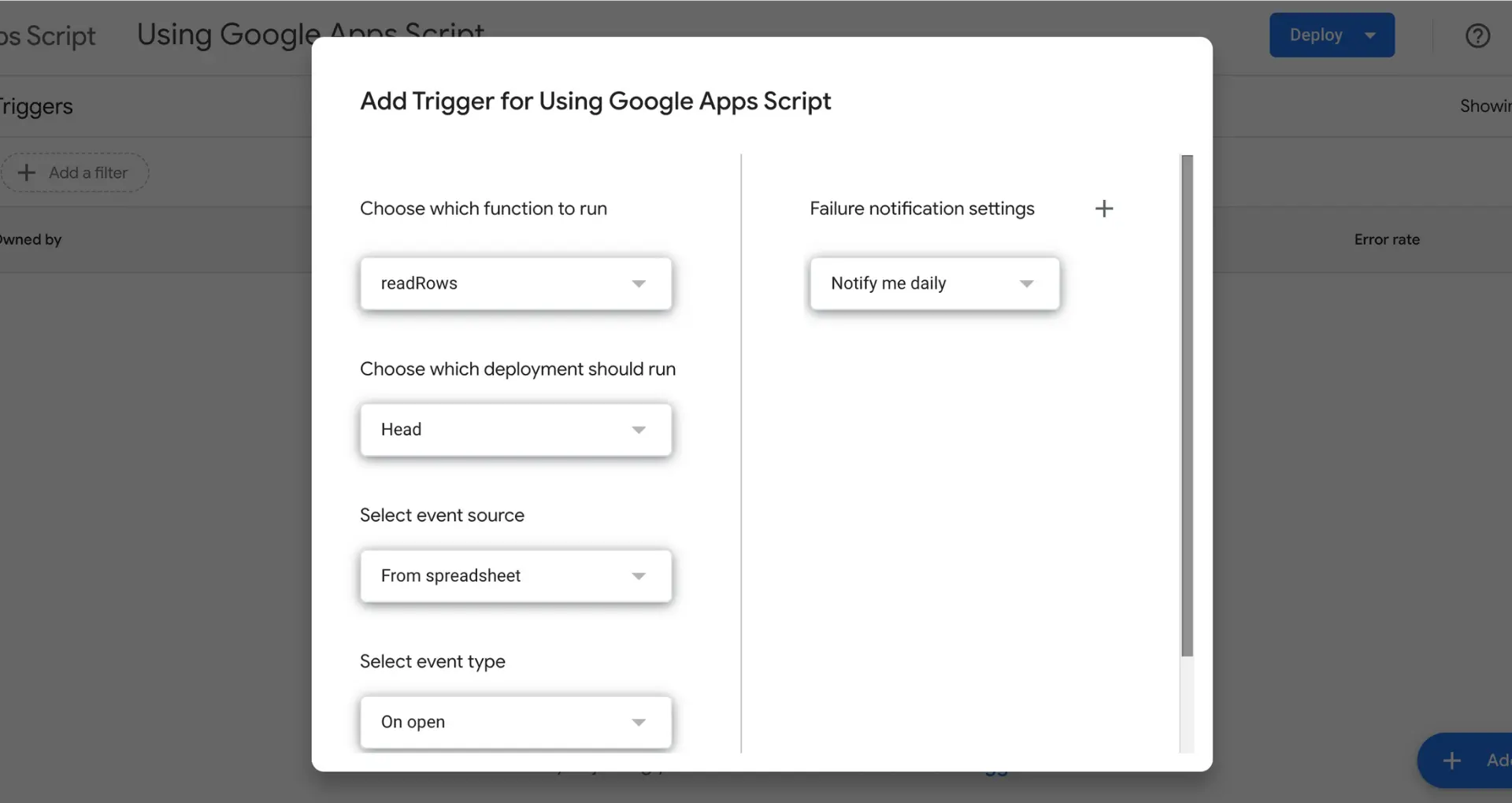Click the Select event type label
Viewport: 1512px width, 803px height.
coord(432,662)
